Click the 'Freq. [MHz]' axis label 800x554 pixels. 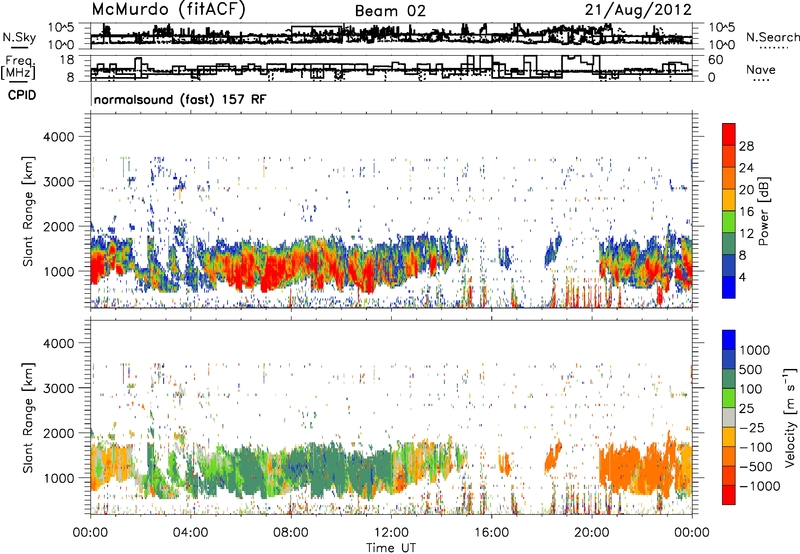19,69
